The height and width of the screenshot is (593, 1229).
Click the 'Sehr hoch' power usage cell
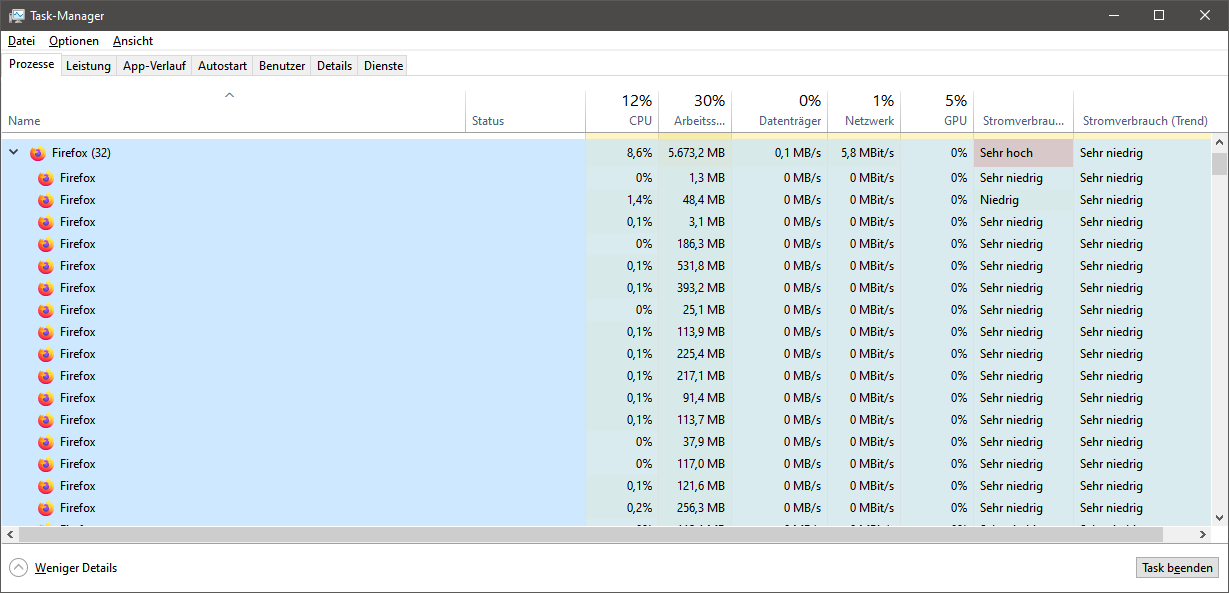[1023, 153]
